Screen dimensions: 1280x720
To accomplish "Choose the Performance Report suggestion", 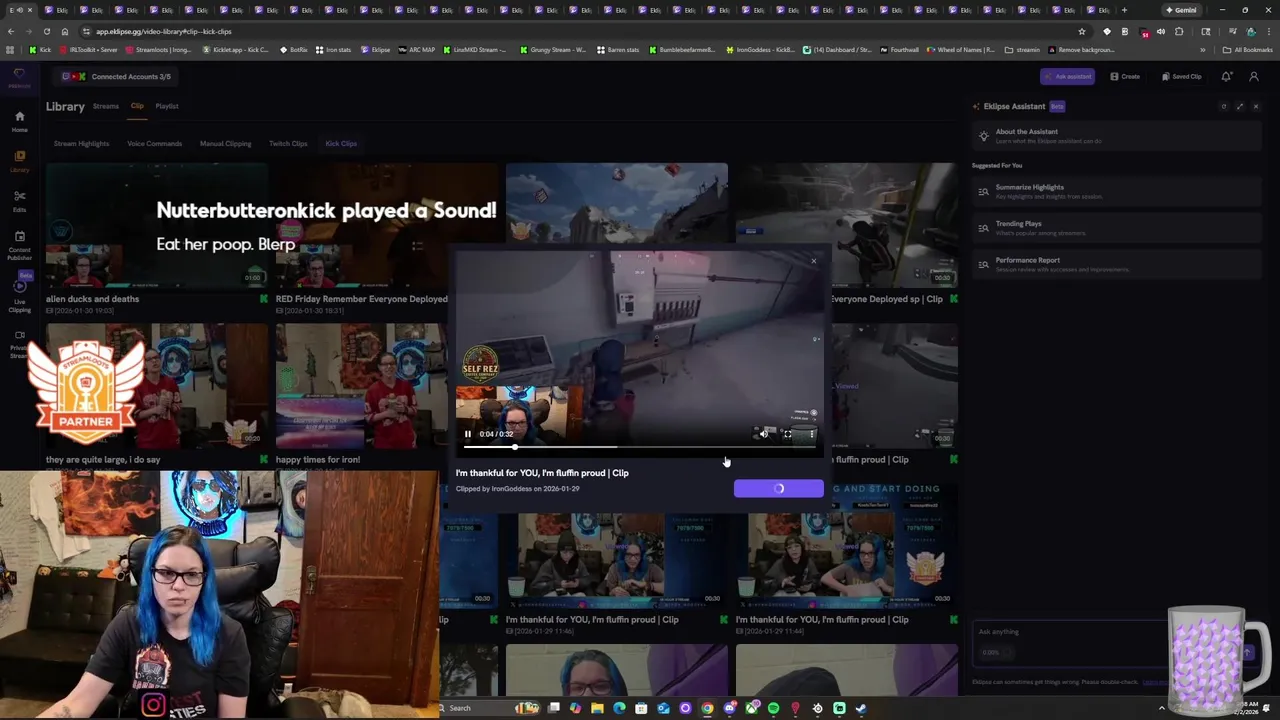I will [1117, 264].
